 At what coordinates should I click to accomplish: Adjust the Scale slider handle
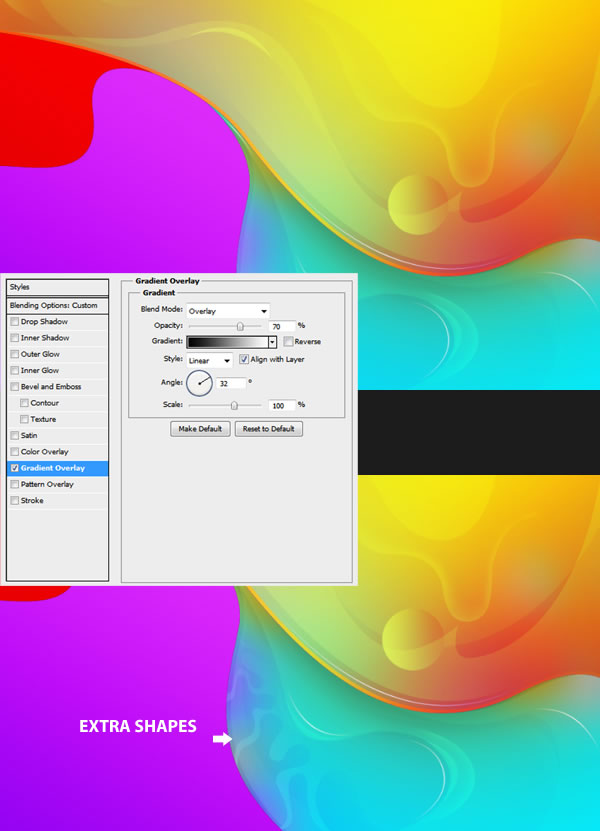(234, 405)
